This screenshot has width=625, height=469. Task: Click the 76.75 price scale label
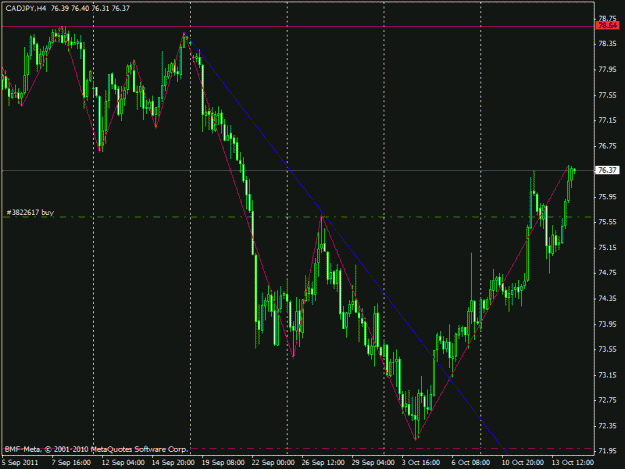pos(607,146)
